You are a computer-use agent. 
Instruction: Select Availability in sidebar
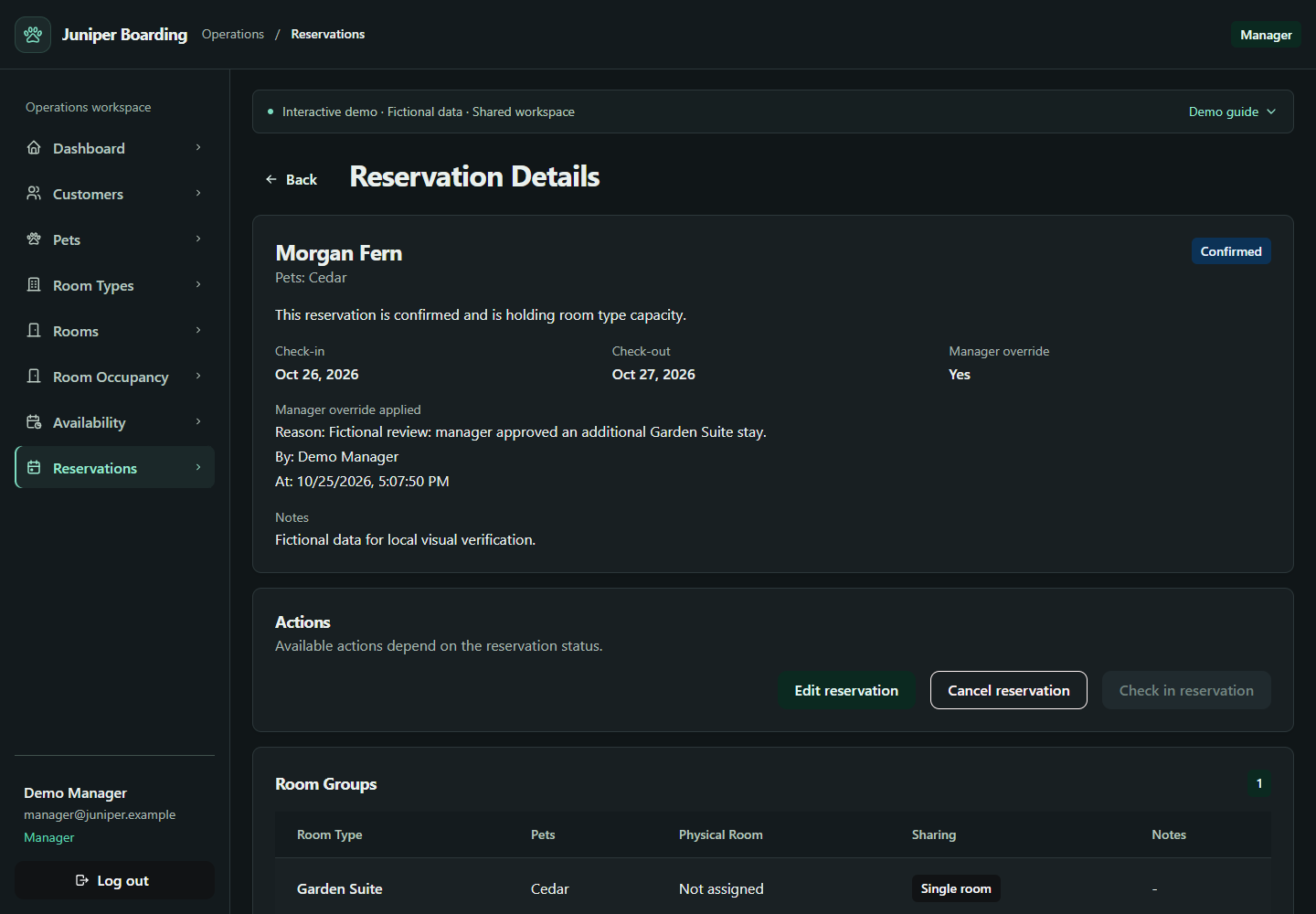[115, 421]
